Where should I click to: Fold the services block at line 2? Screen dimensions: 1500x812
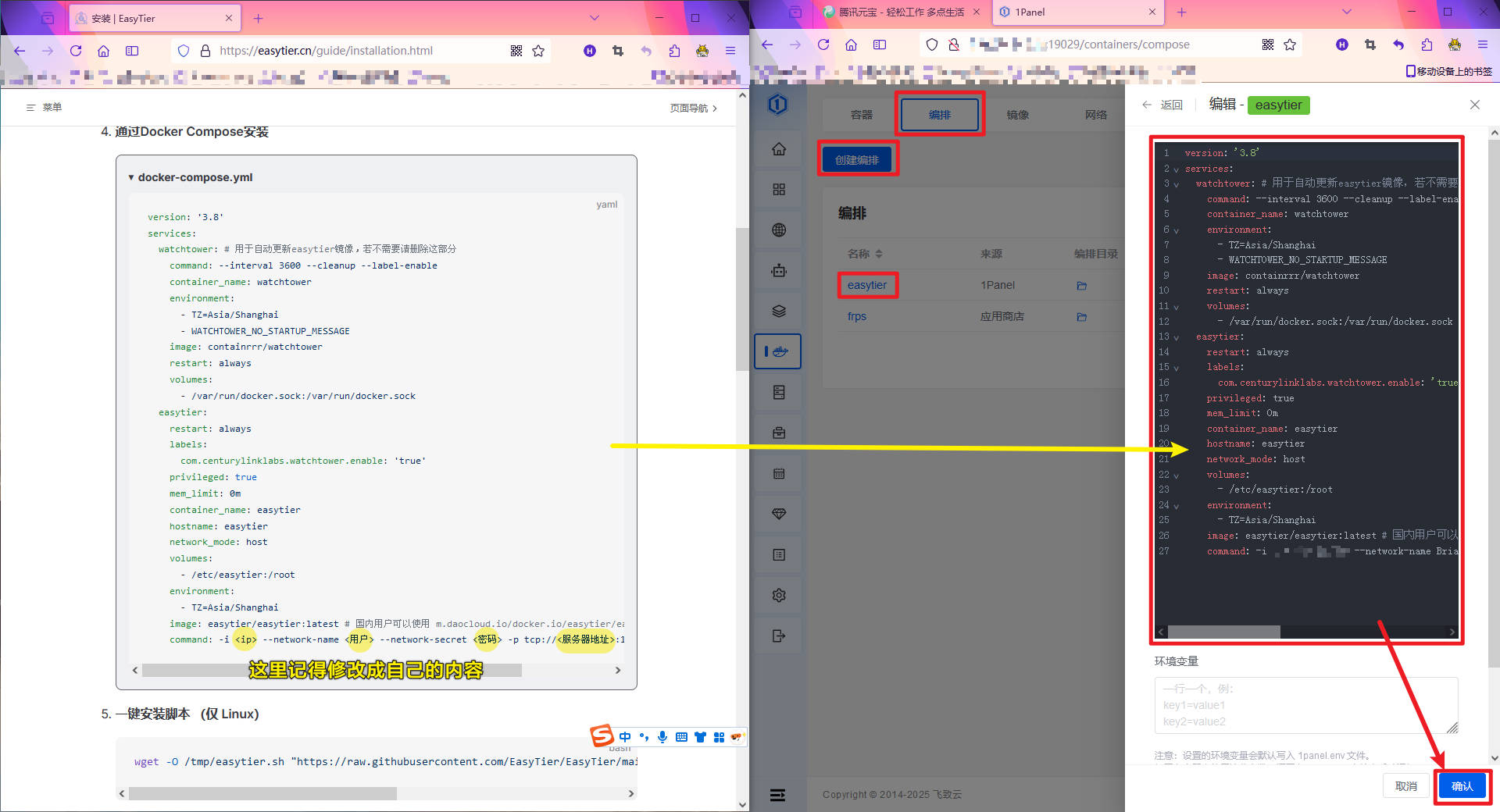(1176, 169)
